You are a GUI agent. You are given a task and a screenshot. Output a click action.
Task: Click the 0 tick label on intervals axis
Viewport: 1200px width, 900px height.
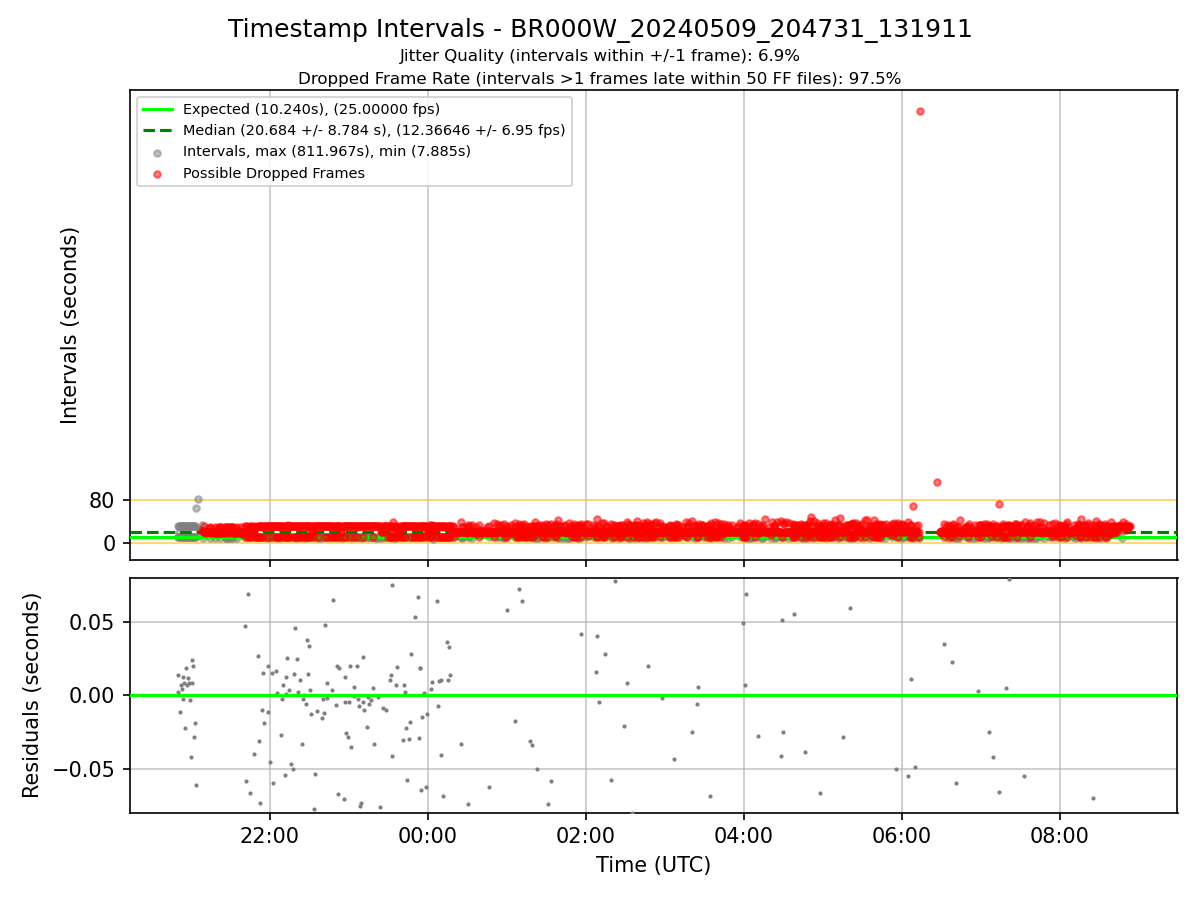110,543
